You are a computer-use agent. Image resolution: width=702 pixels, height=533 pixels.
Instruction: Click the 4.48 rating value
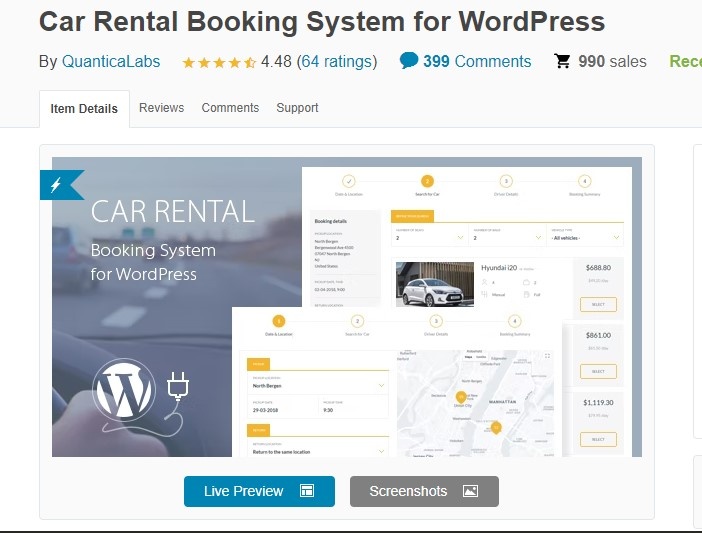click(x=276, y=61)
